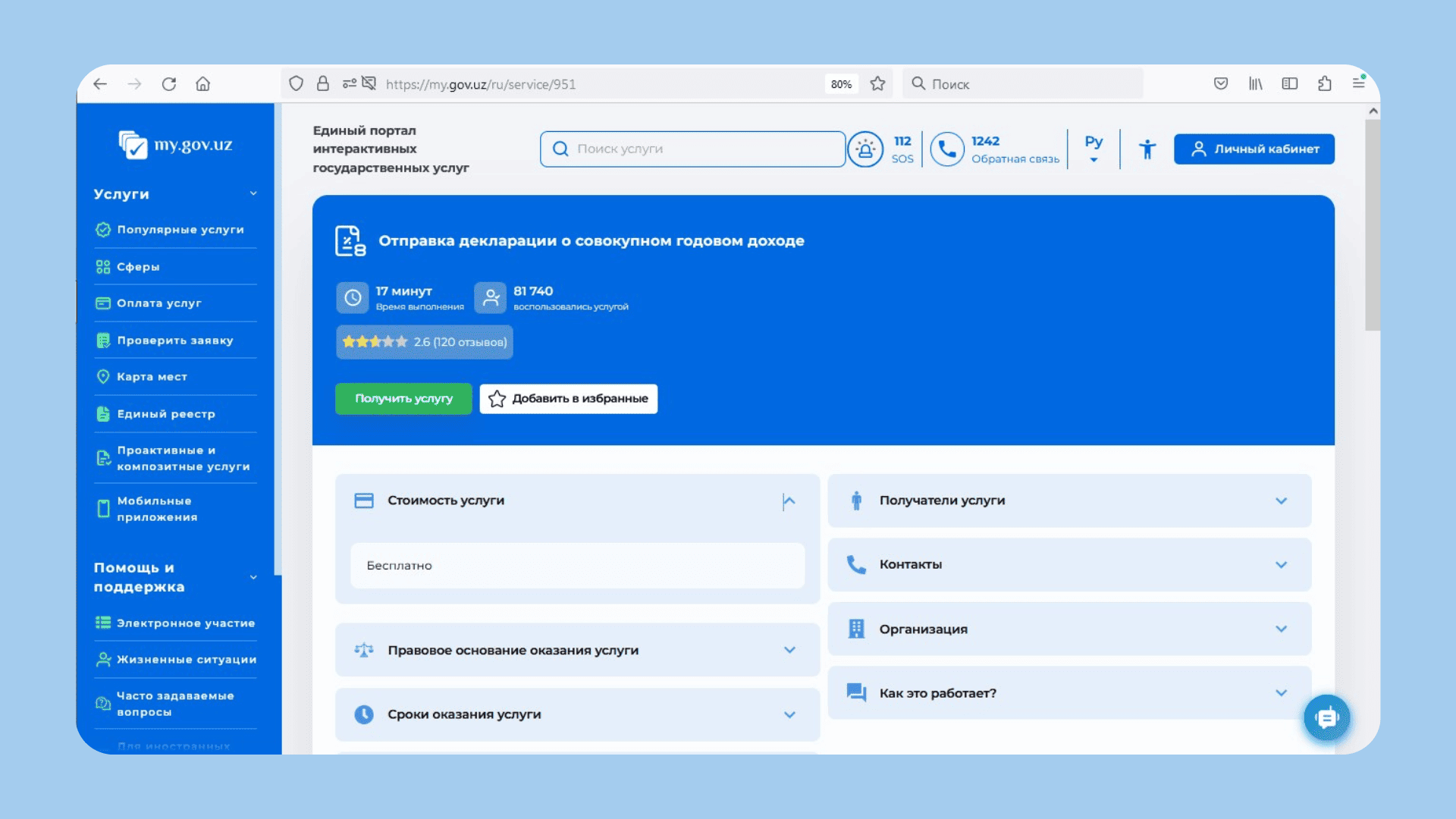
Task: Go to Проверить заявку menu item
Action: (x=174, y=340)
